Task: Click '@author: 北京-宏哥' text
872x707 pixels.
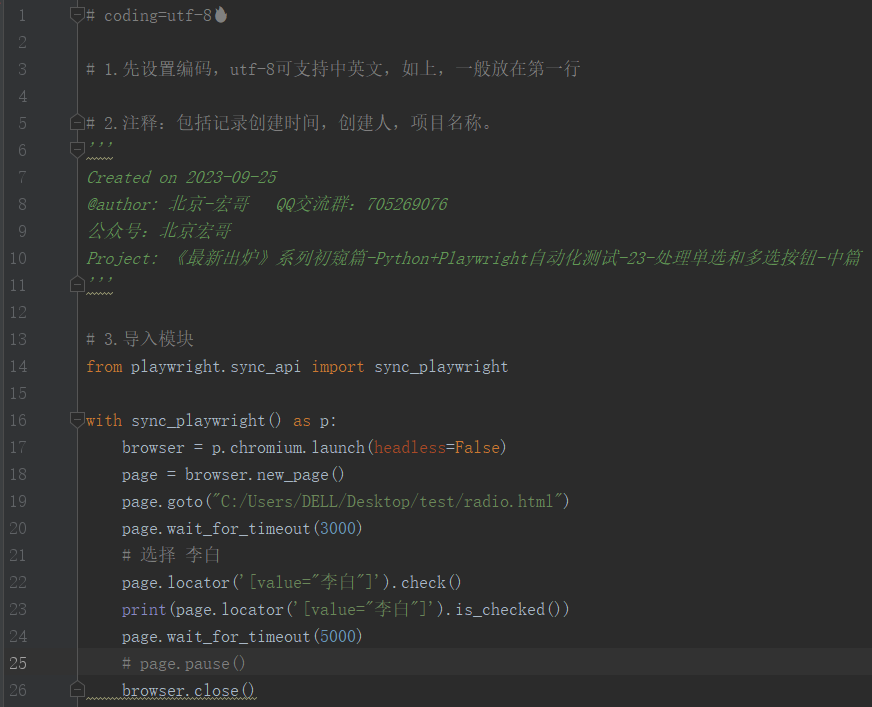Action: [x=167, y=204]
